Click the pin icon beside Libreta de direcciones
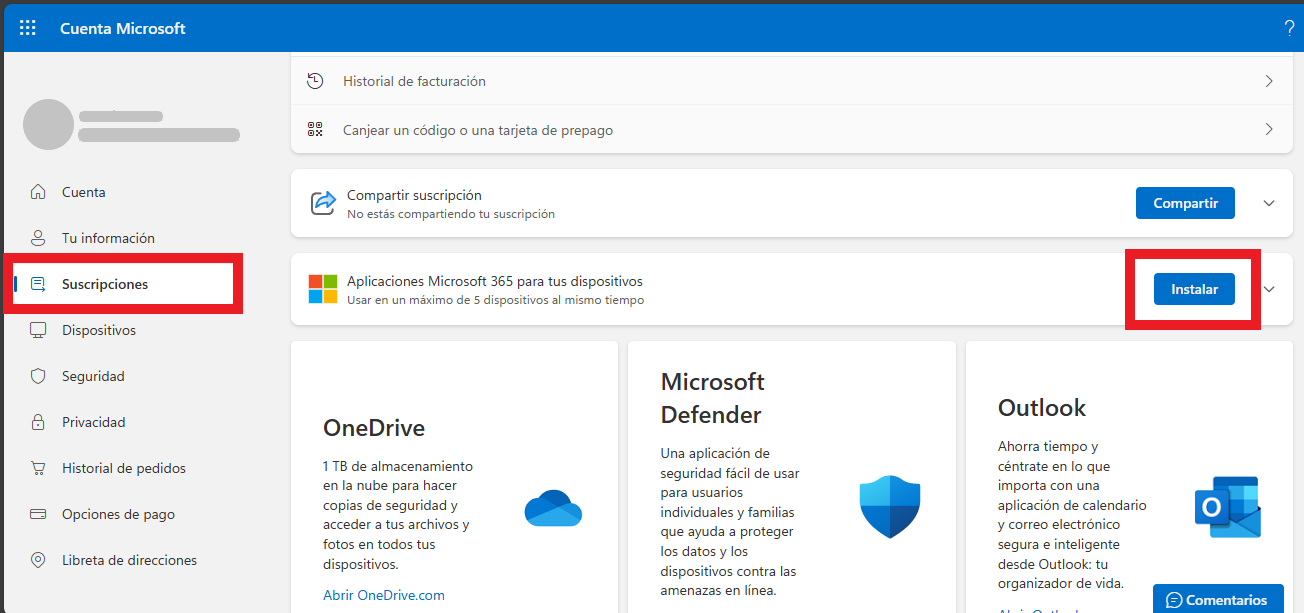 [x=38, y=560]
